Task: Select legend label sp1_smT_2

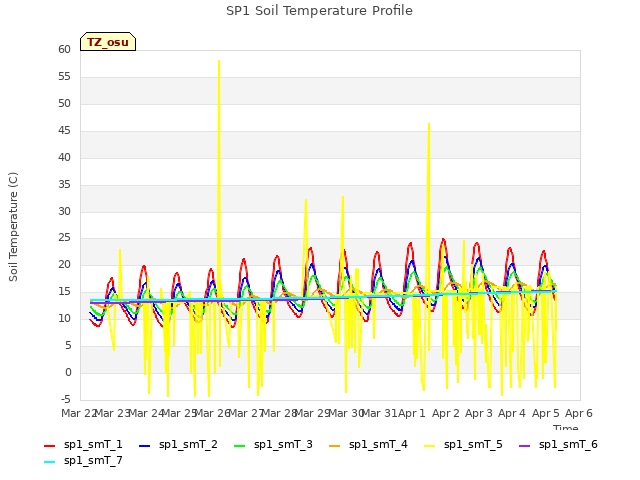Action: pyautogui.click(x=188, y=444)
